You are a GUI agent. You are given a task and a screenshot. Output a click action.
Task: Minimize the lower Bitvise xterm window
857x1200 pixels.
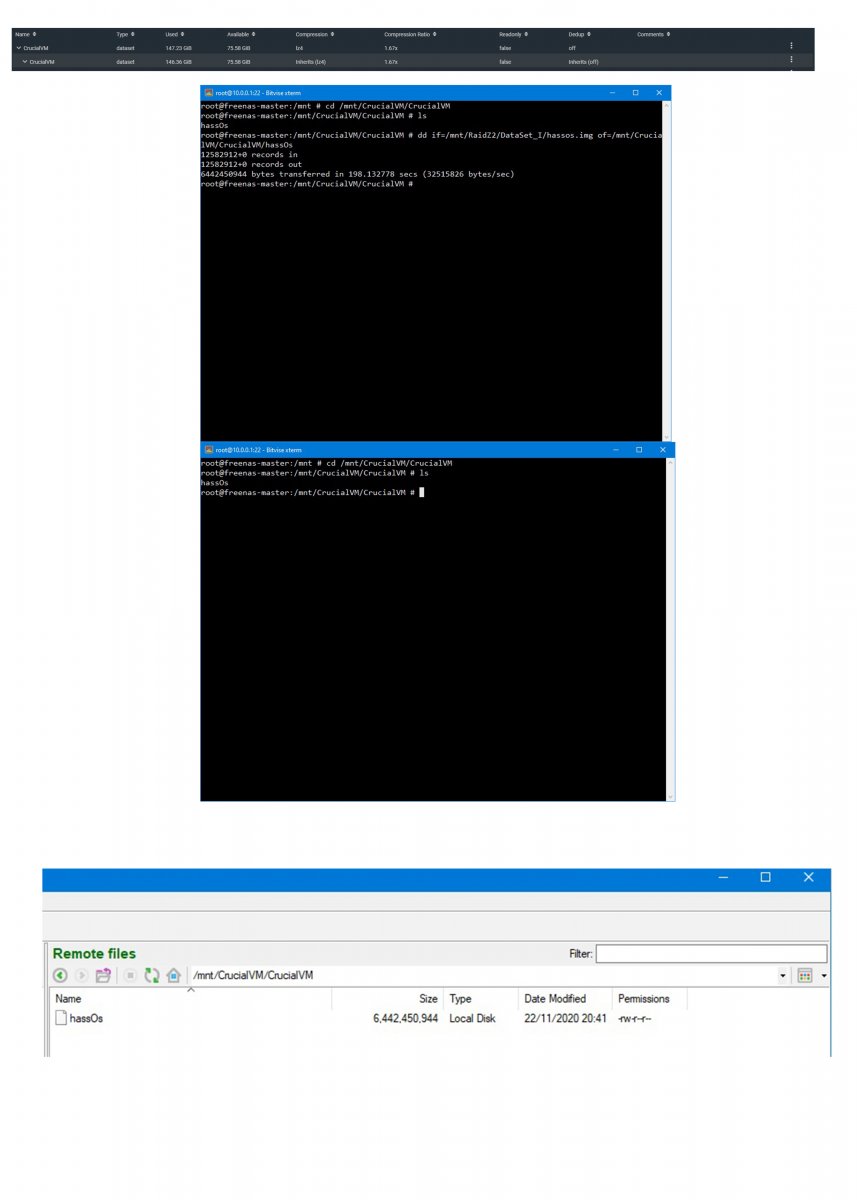click(616, 450)
